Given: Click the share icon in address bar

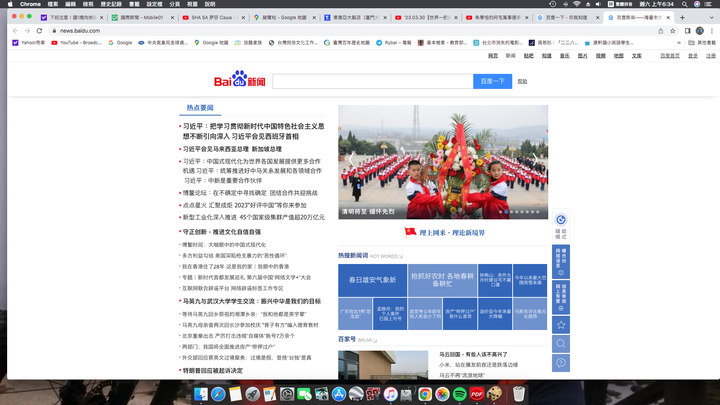Looking at the screenshot, I should pyautogui.click(x=660, y=31).
